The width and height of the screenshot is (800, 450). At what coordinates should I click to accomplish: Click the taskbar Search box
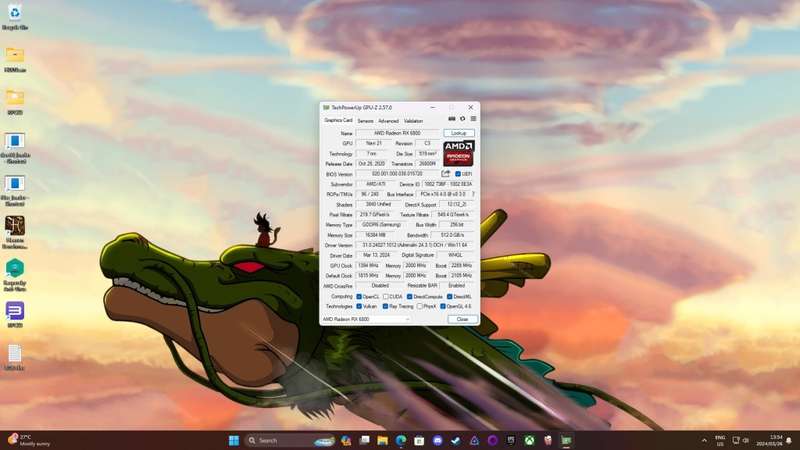290,440
